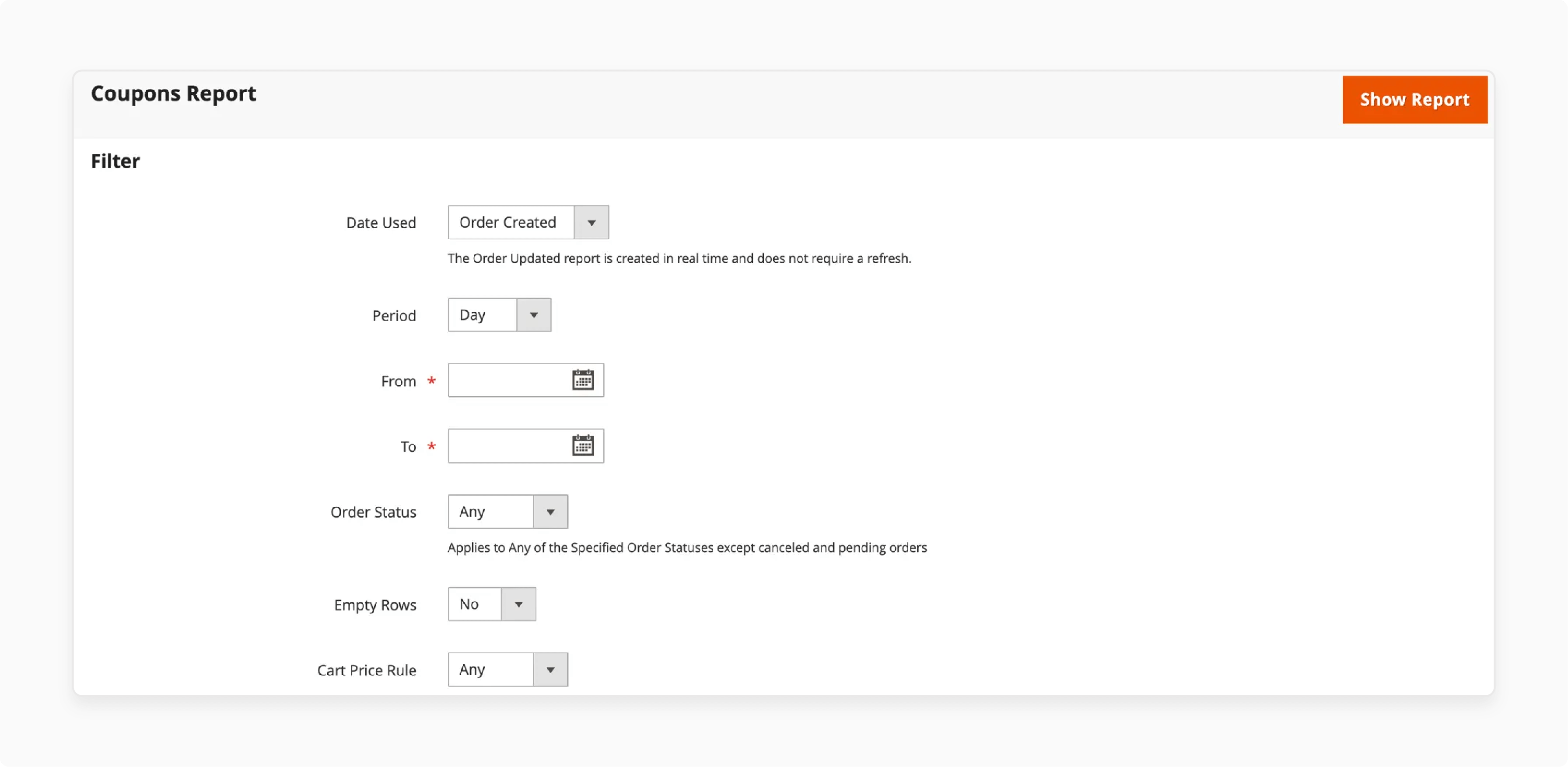Open the To date calendar icon

pos(582,446)
